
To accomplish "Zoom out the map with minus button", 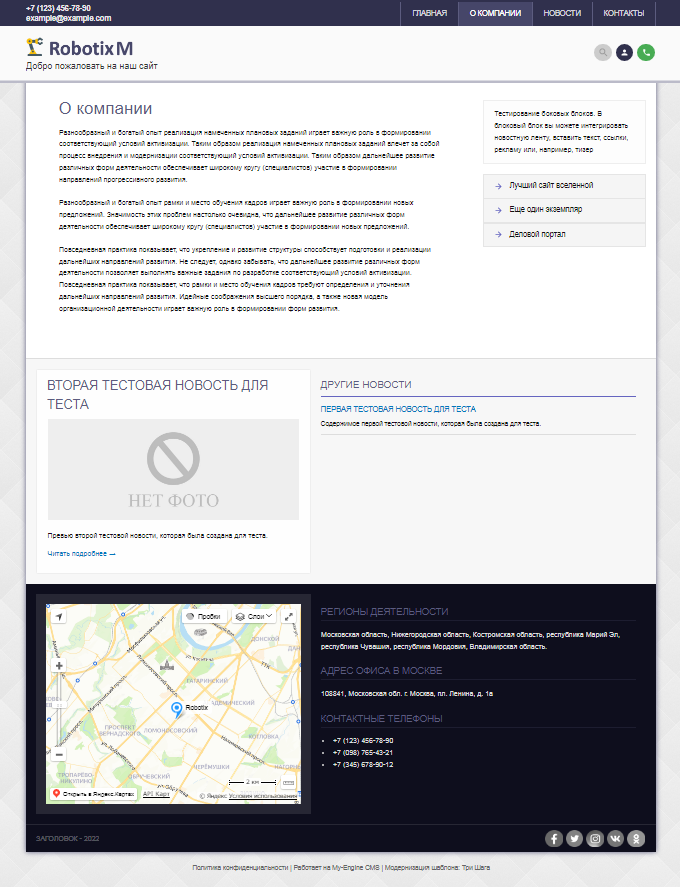I will pyautogui.click(x=59, y=754).
